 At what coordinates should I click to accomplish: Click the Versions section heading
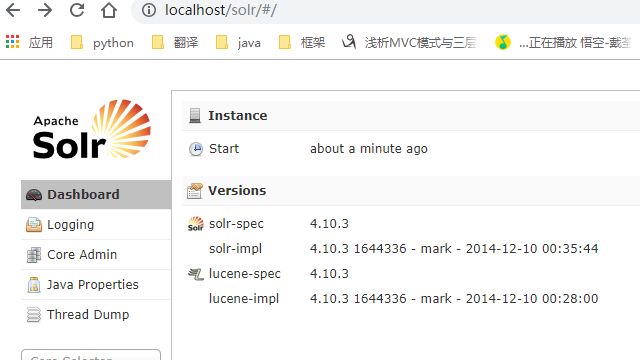tap(237, 191)
